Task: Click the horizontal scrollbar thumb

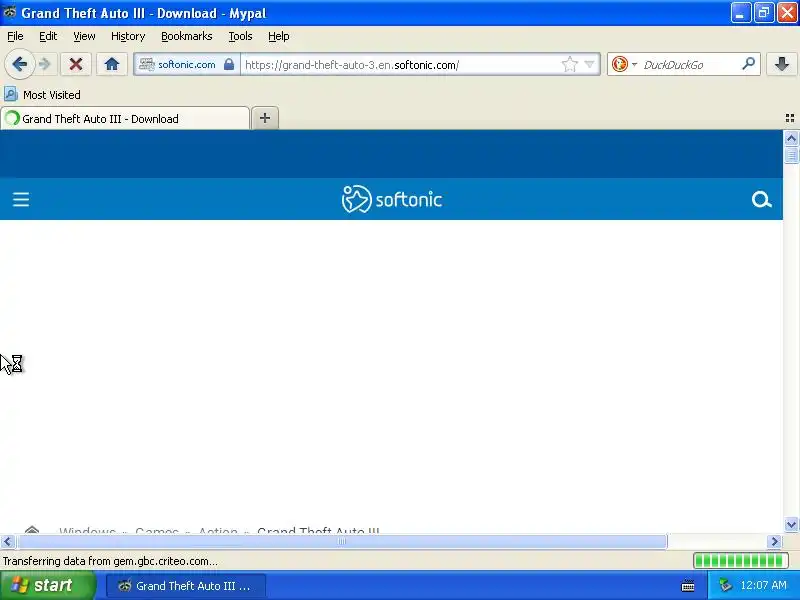Action: tap(342, 541)
